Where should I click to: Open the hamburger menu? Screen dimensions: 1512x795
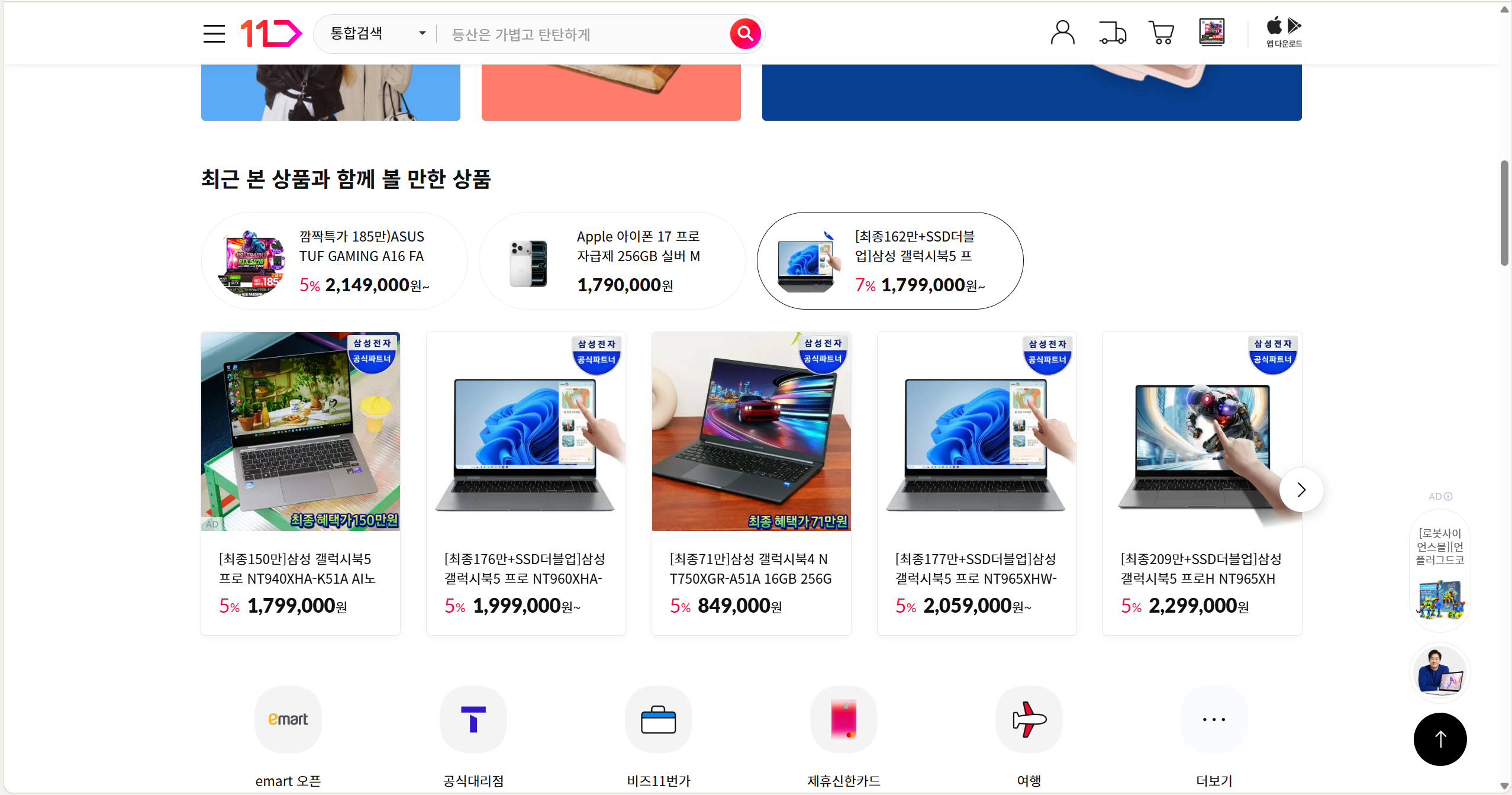(x=214, y=34)
